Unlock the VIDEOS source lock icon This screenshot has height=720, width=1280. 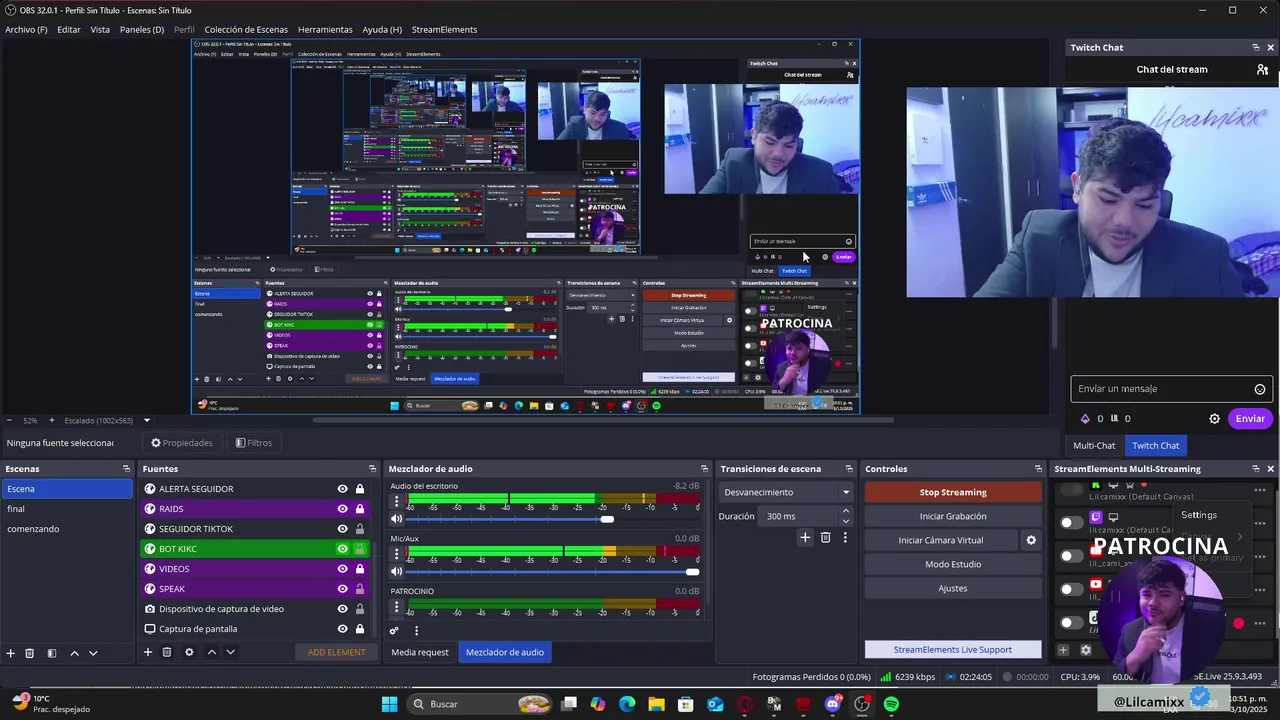tap(360, 569)
